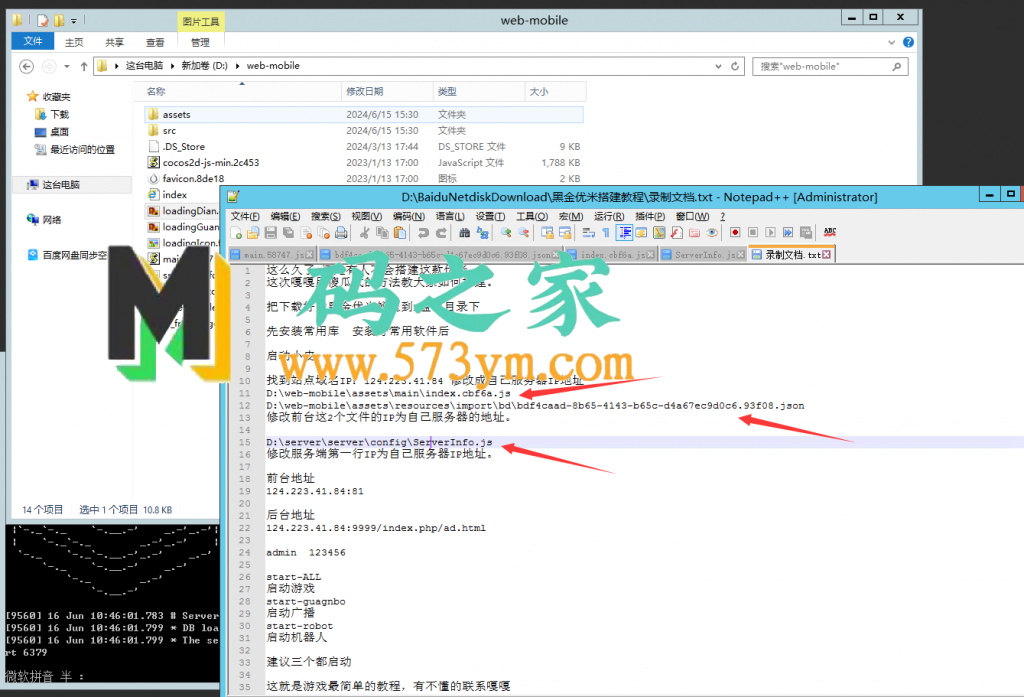
Task: Stop macro recording square icon
Action: pos(752,233)
